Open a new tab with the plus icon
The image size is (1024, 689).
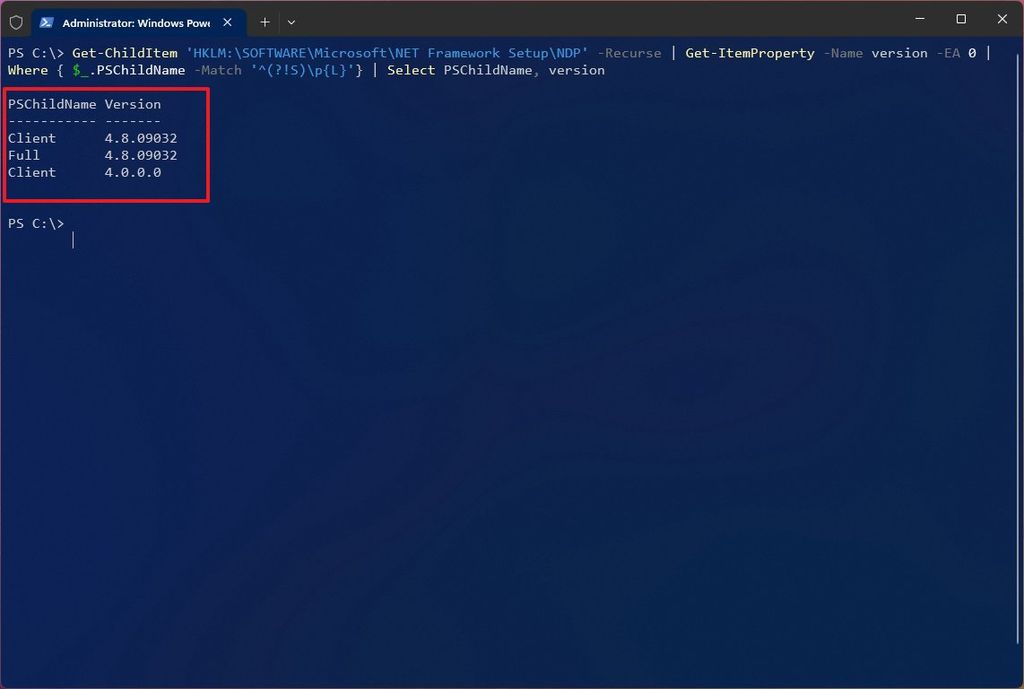[x=264, y=21]
